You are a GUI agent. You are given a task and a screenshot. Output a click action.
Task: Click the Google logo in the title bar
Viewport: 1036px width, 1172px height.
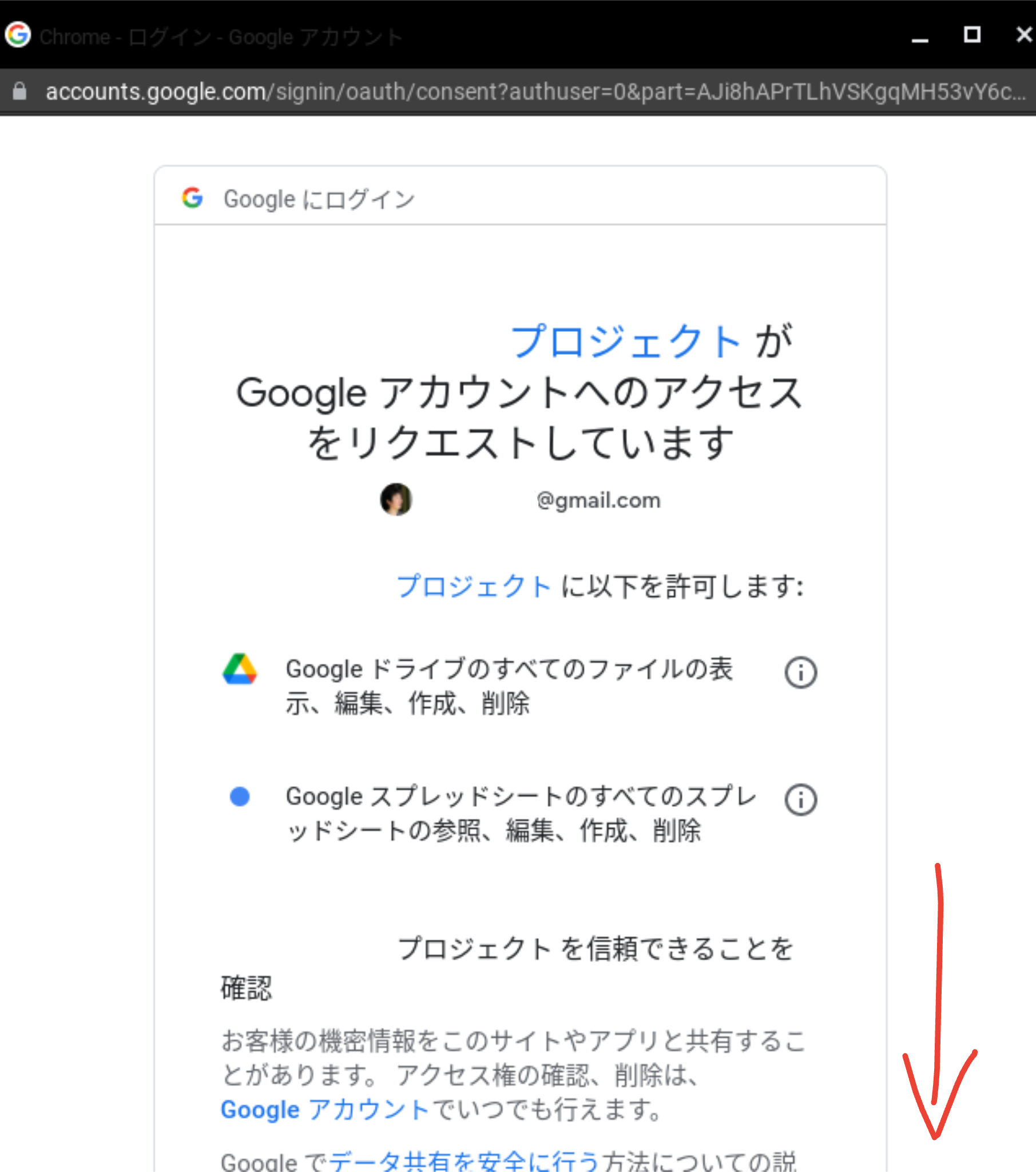18,35
